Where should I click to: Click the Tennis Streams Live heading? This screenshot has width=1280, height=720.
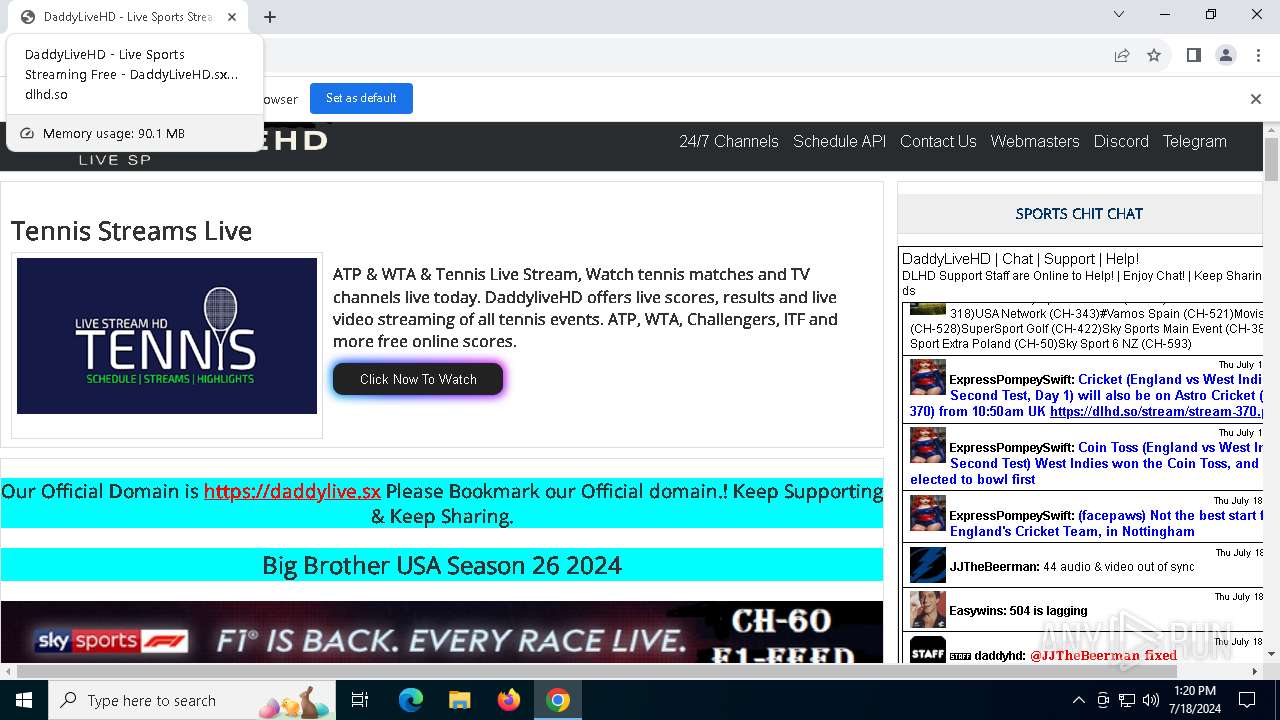point(131,231)
